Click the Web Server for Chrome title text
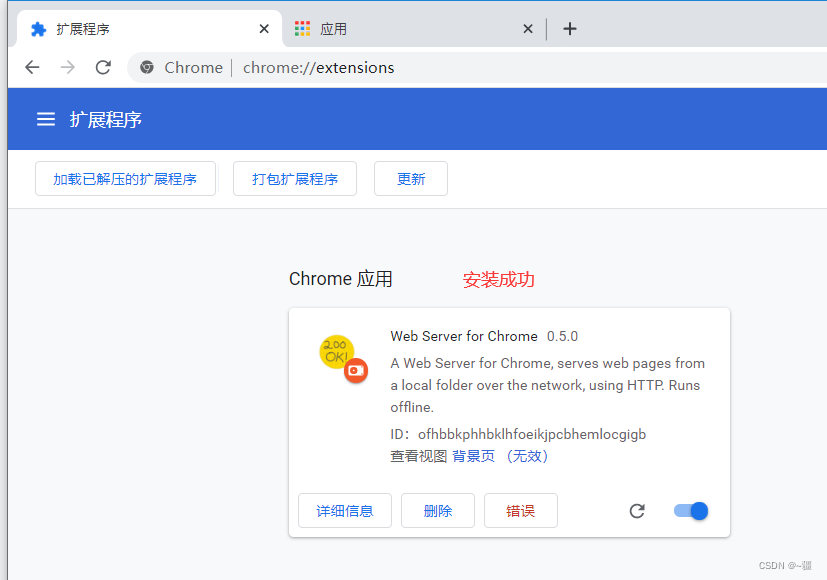 [464, 336]
